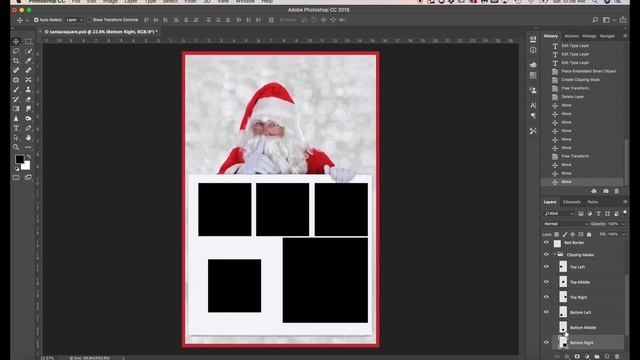Image resolution: width=640 pixels, height=360 pixels.
Task: Open the Auto-Select Layer dropdown
Action: 75,20
